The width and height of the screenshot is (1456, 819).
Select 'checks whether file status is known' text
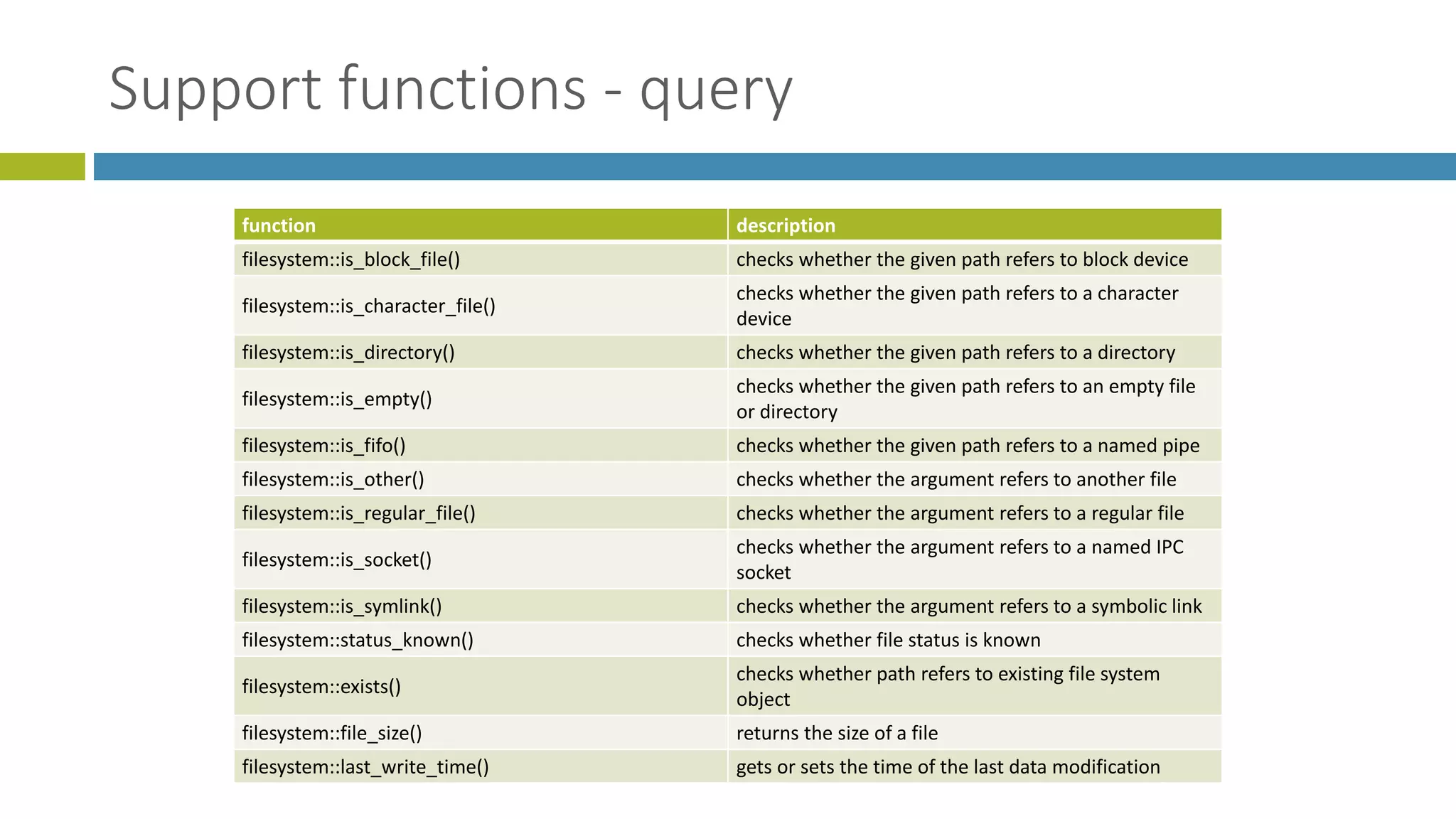tap(888, 640)
